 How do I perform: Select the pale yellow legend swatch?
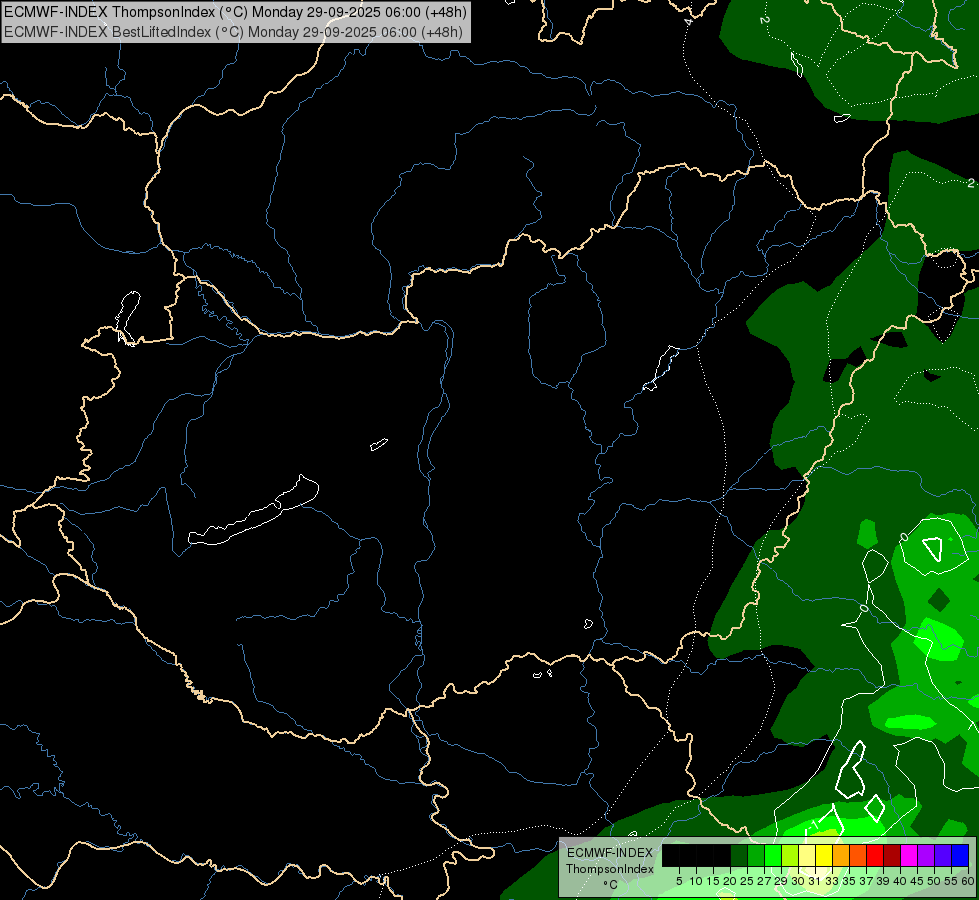[807, 855]
